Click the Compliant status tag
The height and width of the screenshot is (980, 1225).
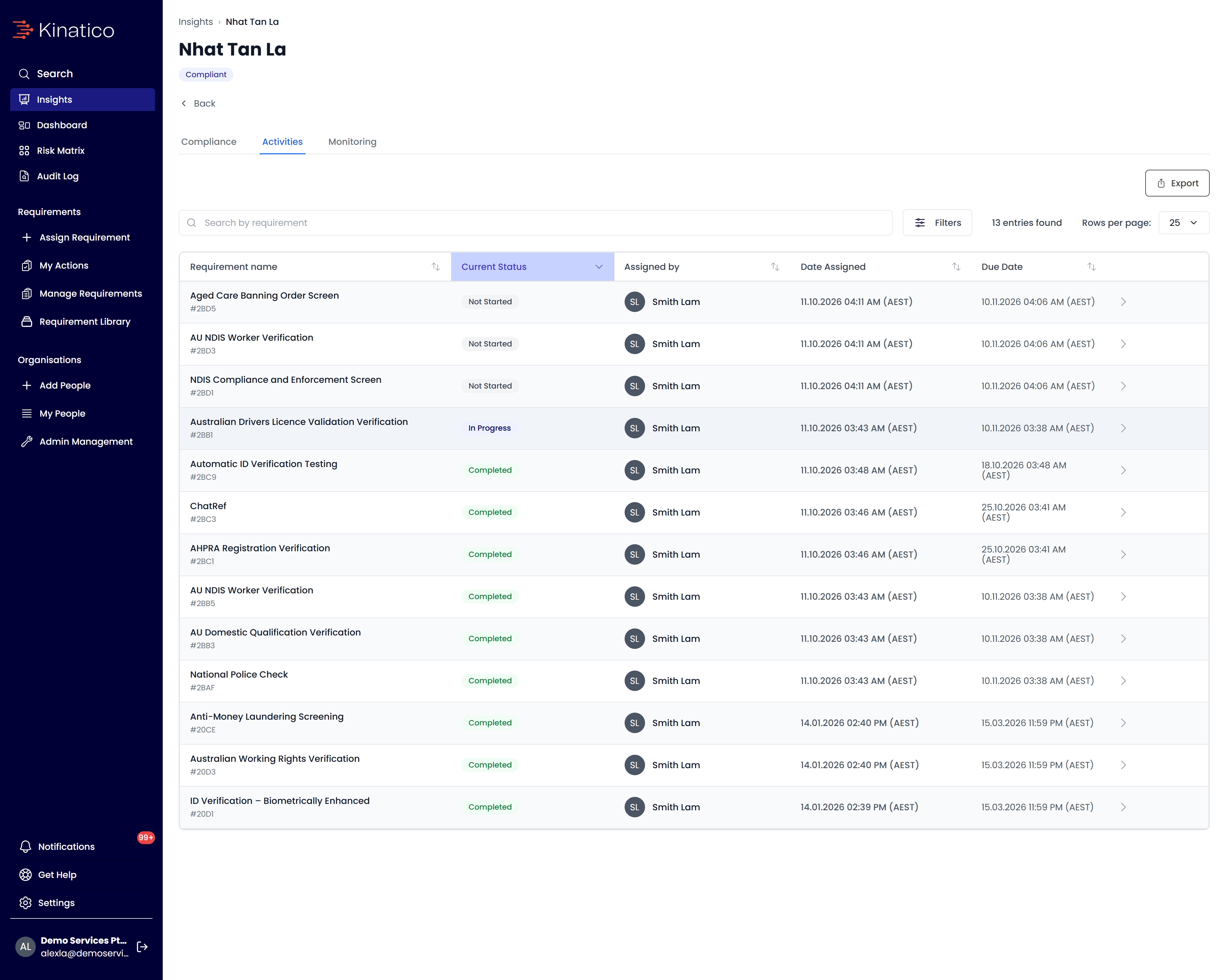(206, 74)
